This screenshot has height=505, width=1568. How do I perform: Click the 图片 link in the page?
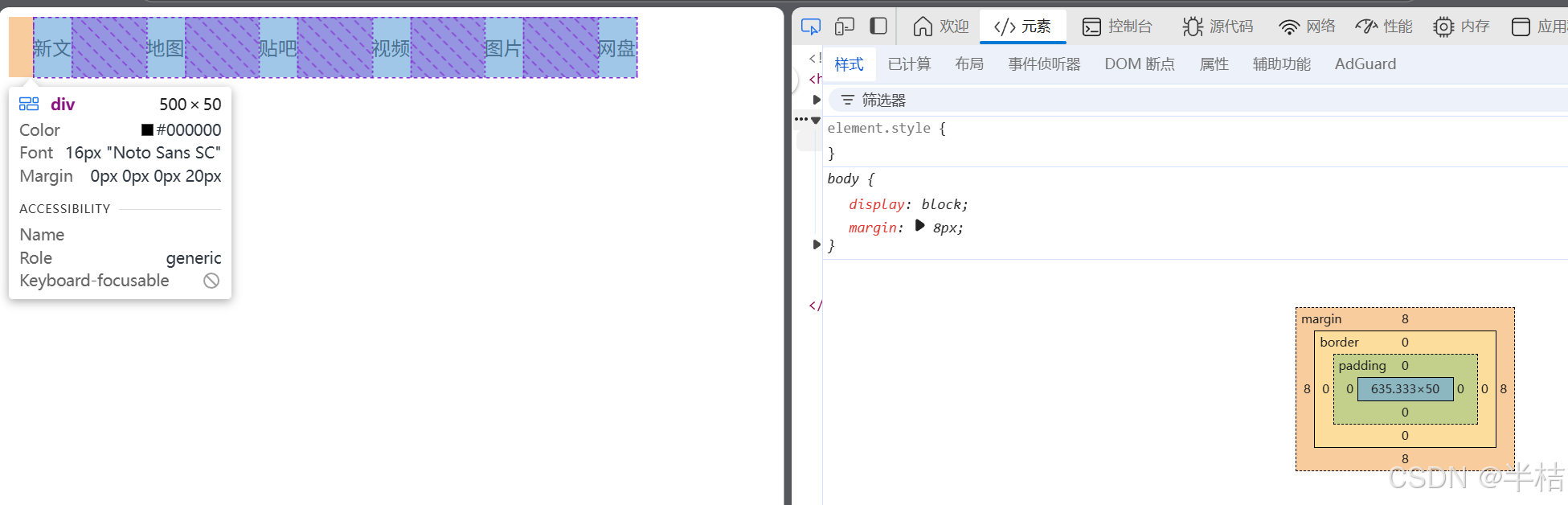coord(504,48)
